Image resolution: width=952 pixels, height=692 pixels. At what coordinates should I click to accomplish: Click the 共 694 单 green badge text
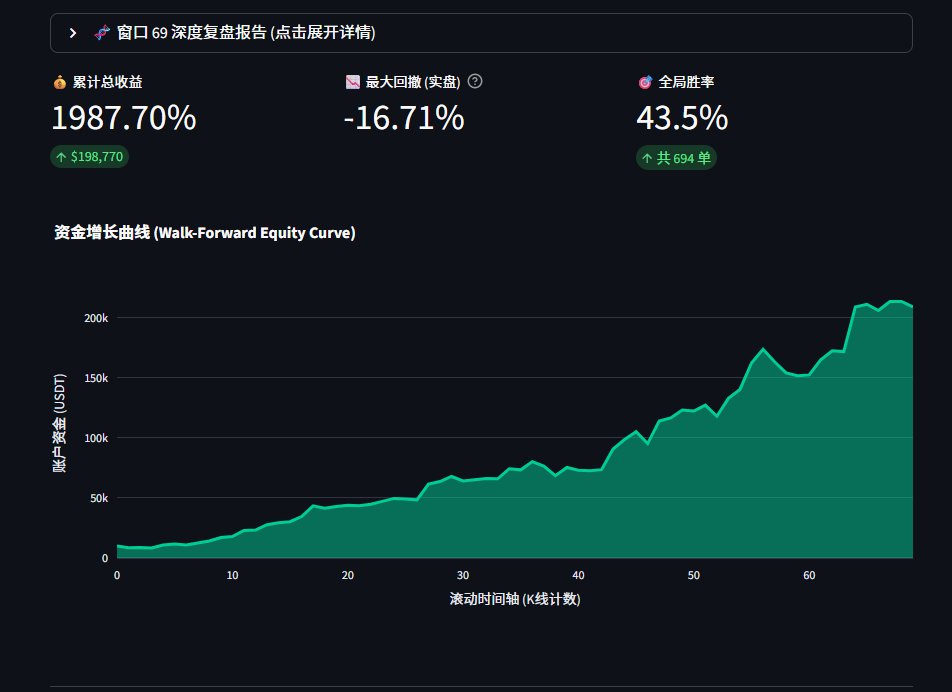click(x=683, y=158)
